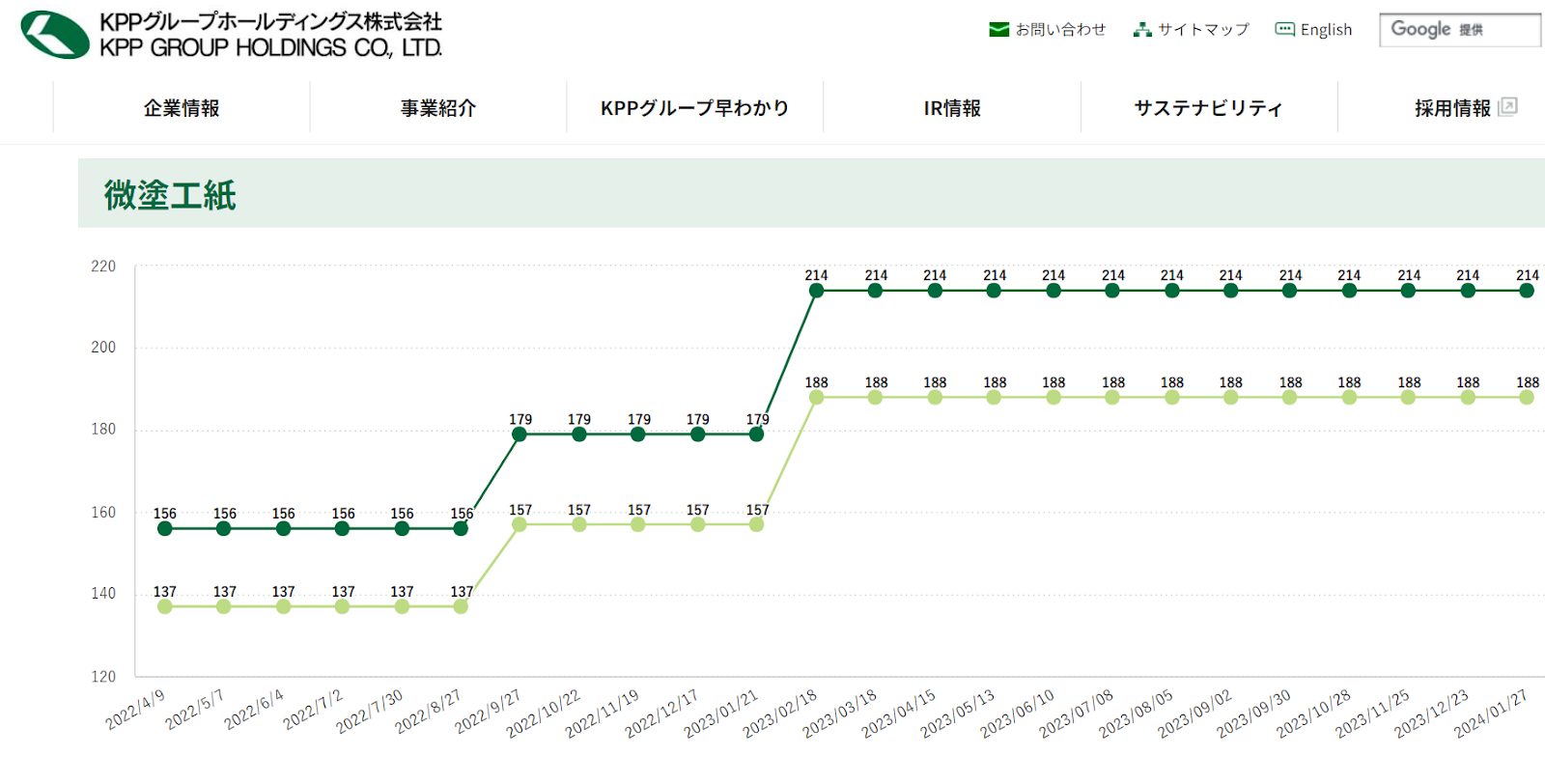Open the 事業紹介 menu
The height and width of the screenshot is (784, 1545).
[438, 108]
